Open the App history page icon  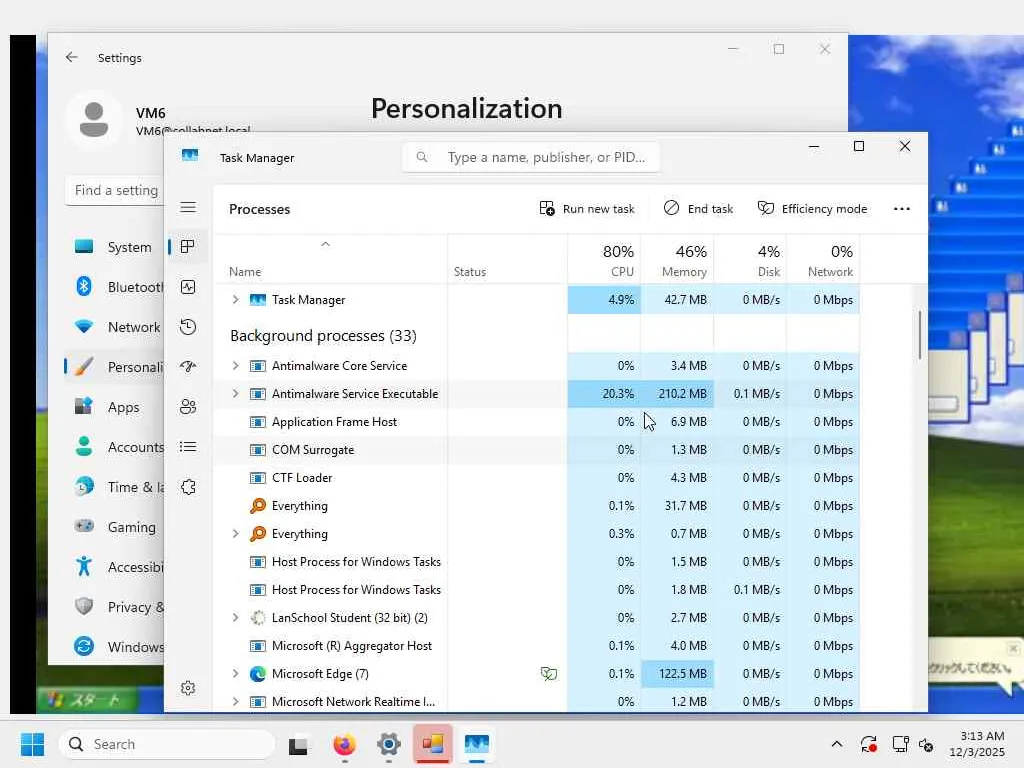[188, 327]
